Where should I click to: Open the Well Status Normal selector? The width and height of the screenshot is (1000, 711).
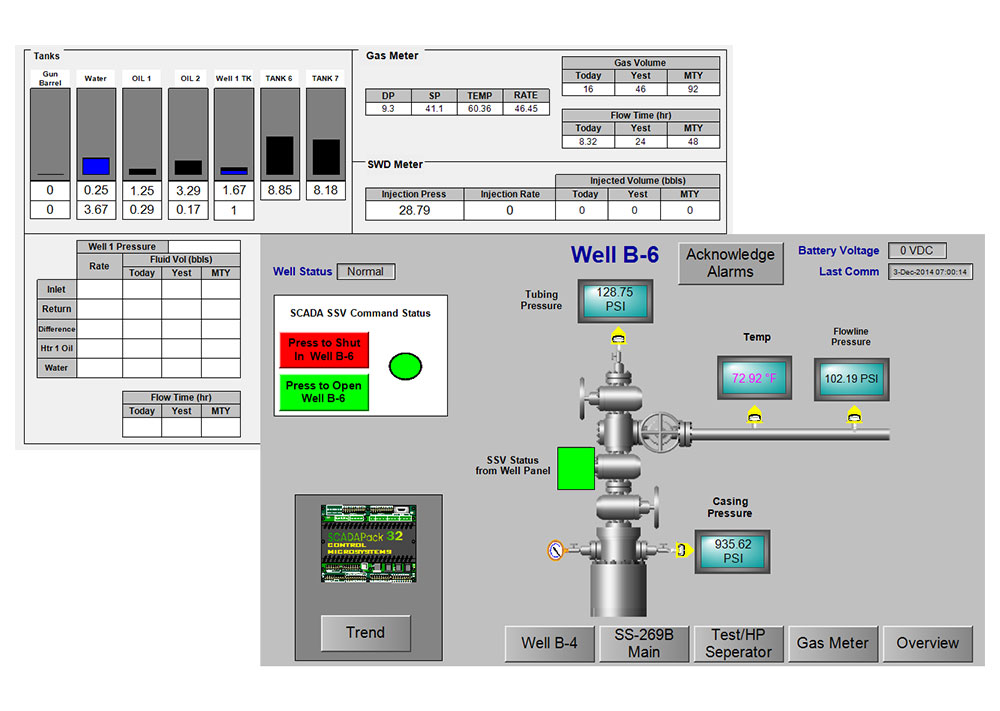pos(366,271)
